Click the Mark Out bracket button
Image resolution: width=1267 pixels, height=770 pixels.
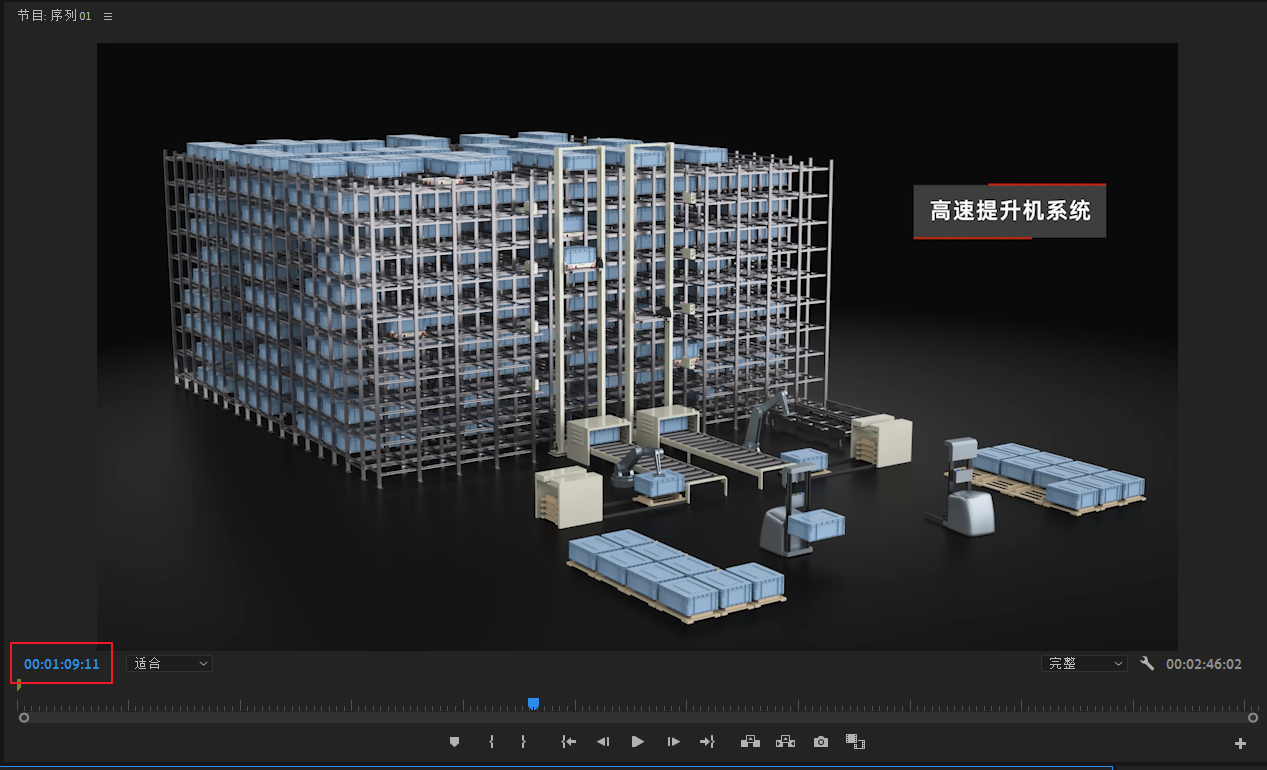[523, 742]
